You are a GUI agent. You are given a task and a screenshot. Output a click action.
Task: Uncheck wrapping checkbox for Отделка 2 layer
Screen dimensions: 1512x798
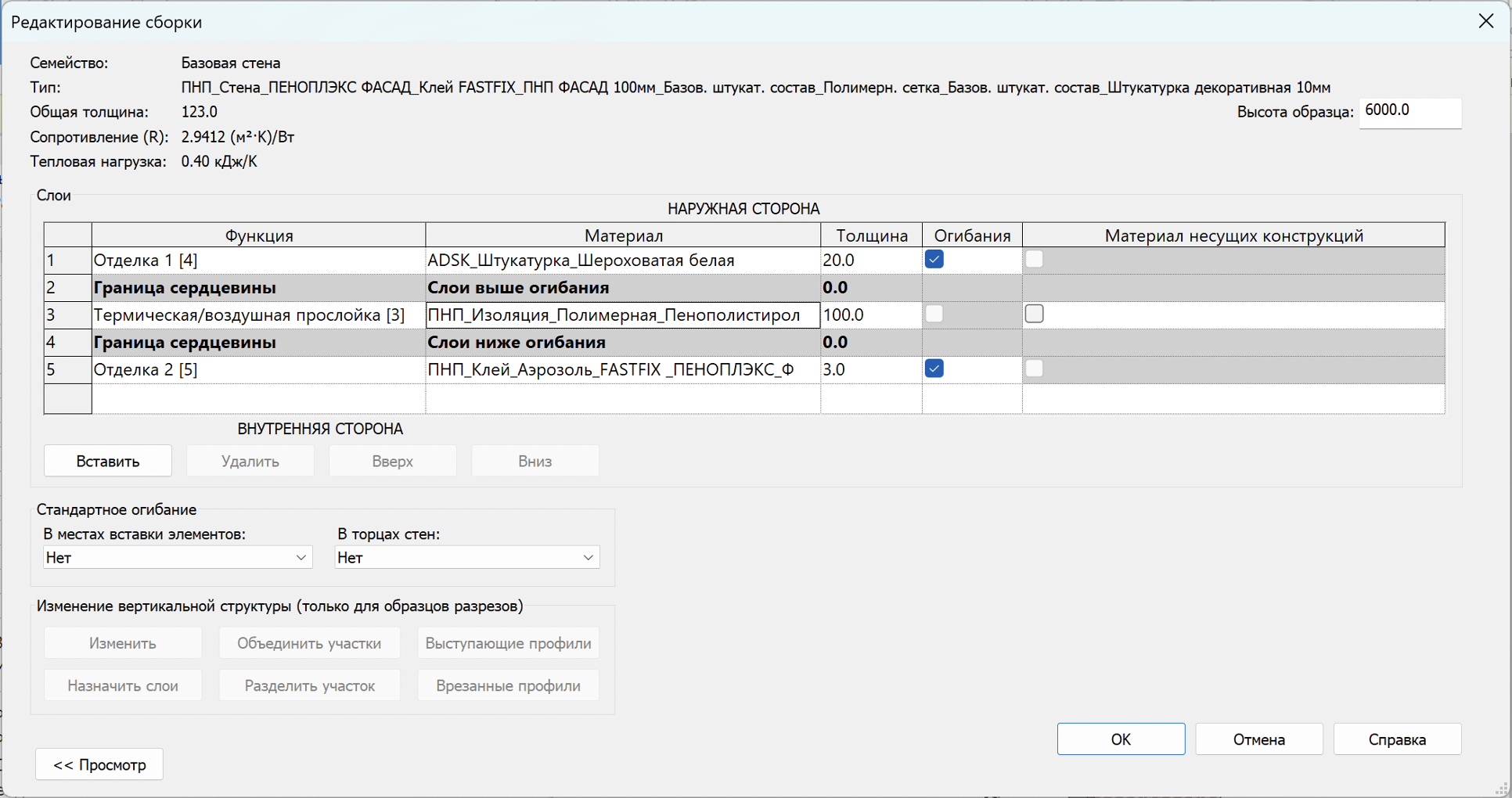[934, 368]
